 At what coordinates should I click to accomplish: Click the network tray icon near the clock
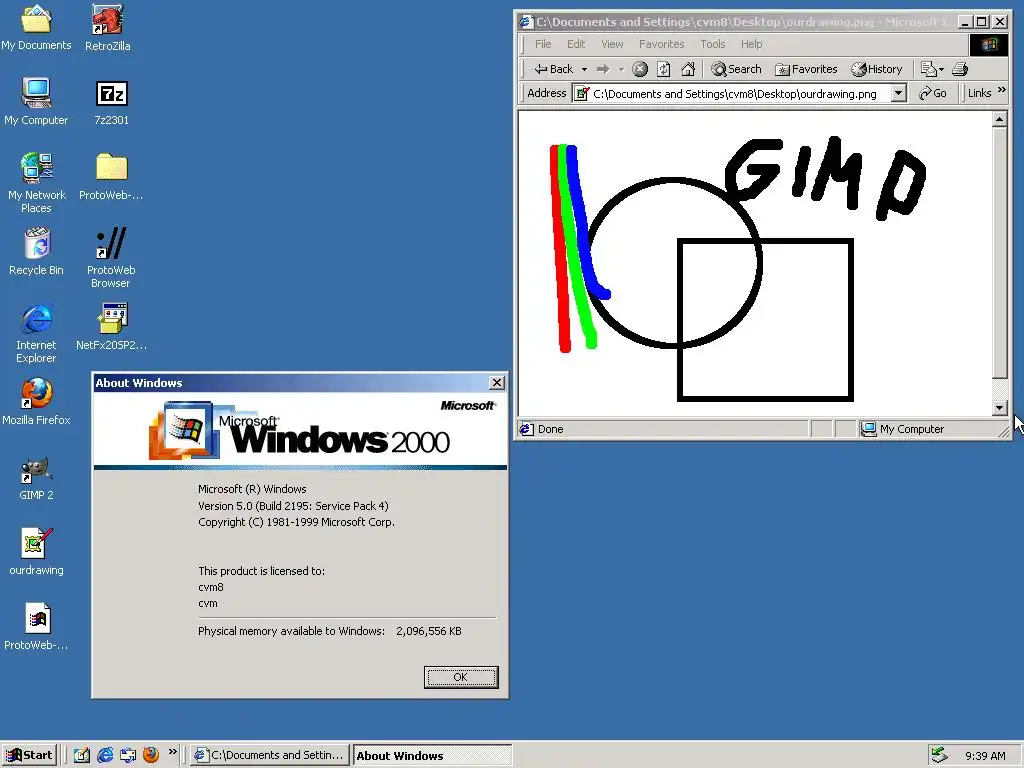[x=939, y=755]
